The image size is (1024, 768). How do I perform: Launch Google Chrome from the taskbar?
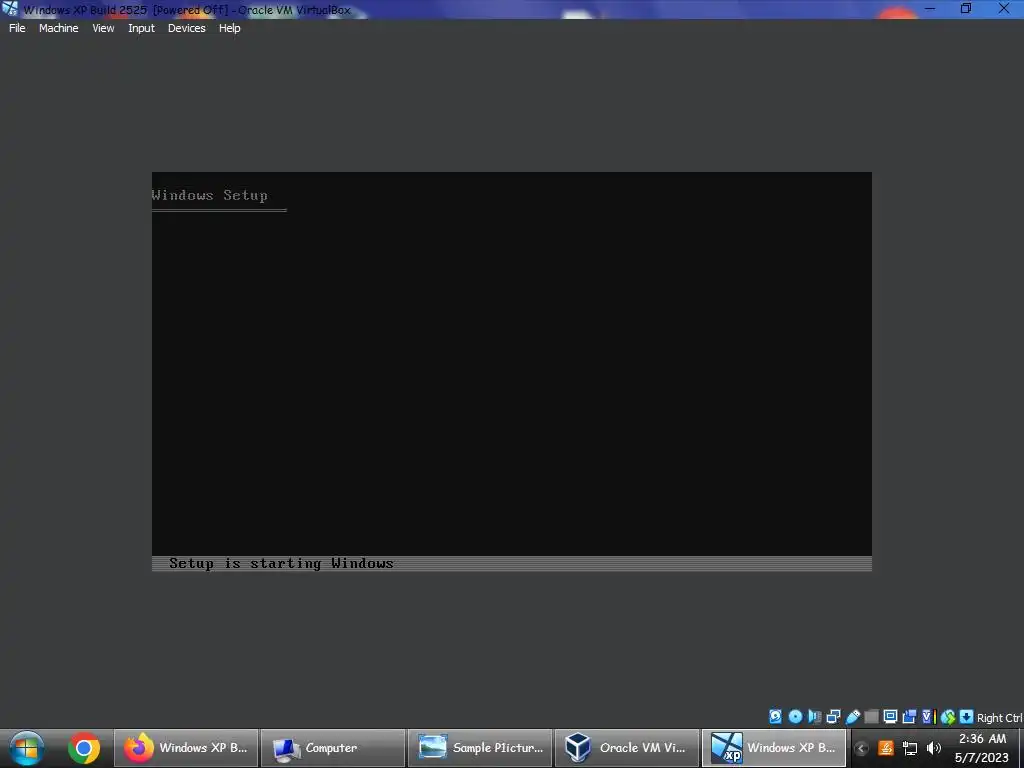pos(84,748)
